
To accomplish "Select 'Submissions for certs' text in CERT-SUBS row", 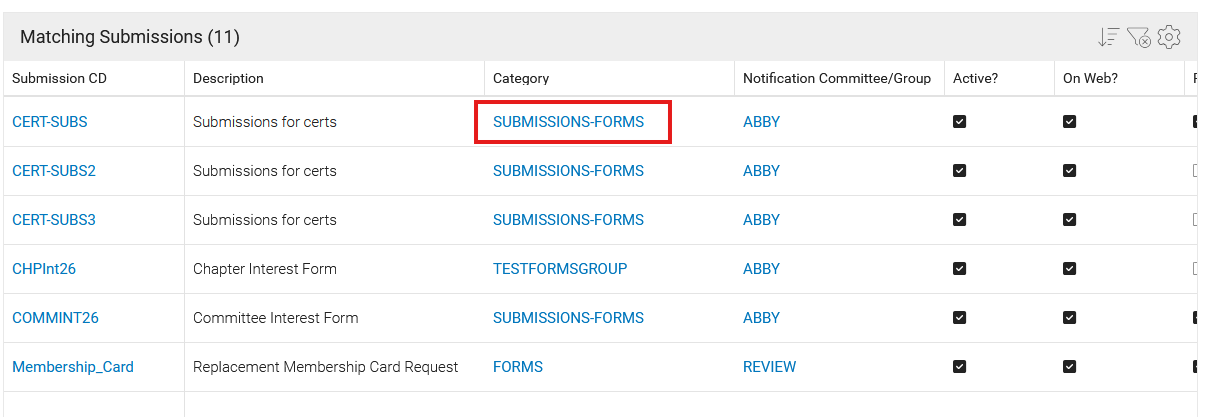I will 265,122.
